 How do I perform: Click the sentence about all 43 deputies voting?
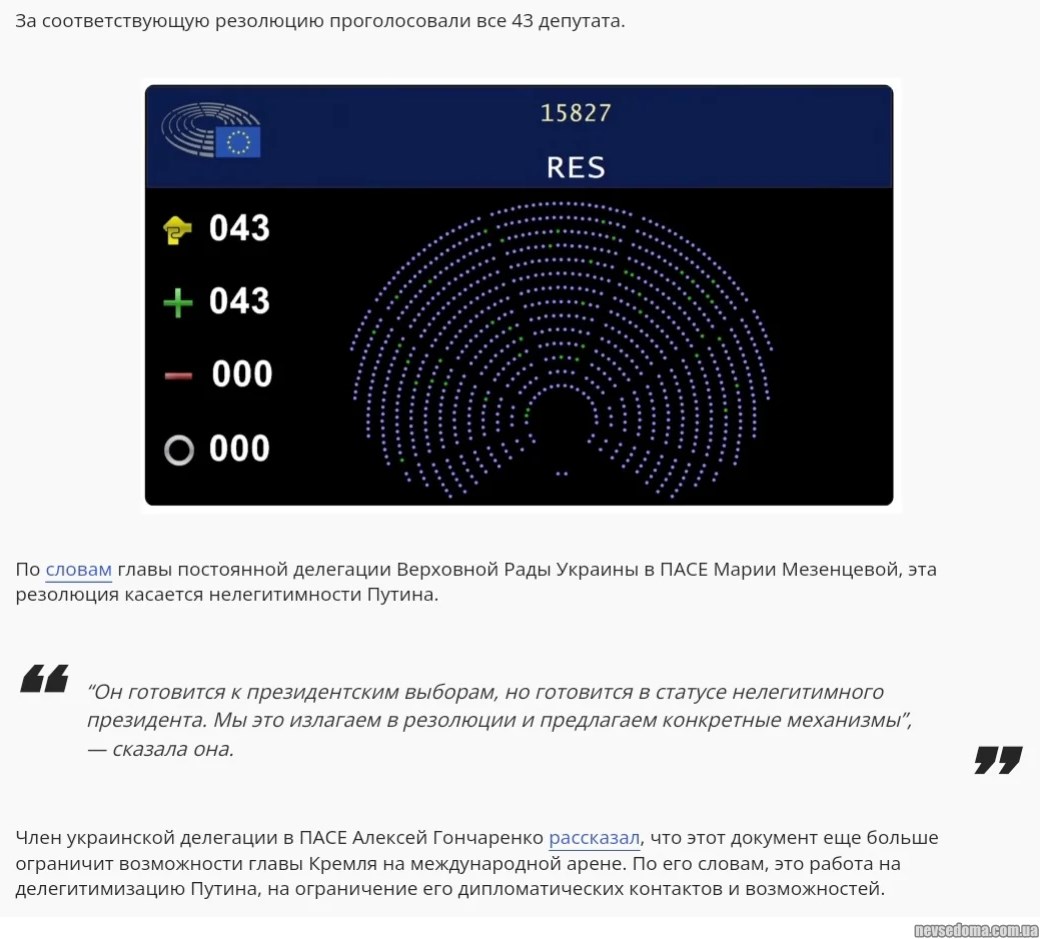coord(320,21)
